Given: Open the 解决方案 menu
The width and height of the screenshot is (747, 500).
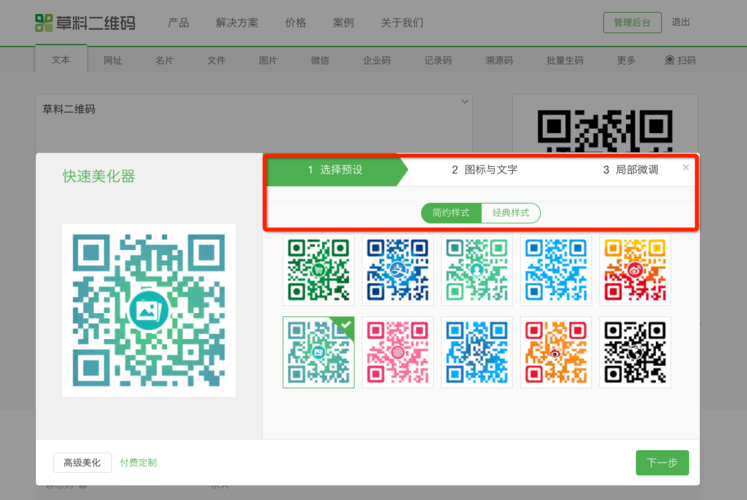Looking at the screenshot, I should point(237,23).
